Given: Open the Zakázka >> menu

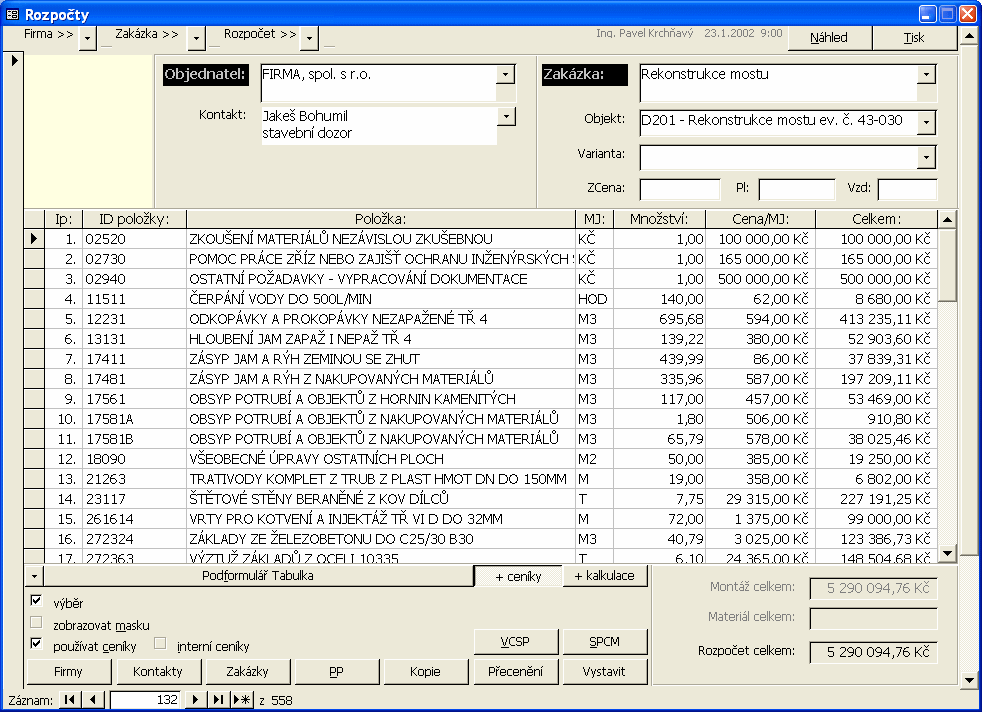Looking at the screenshot, I should click(197, 38).
